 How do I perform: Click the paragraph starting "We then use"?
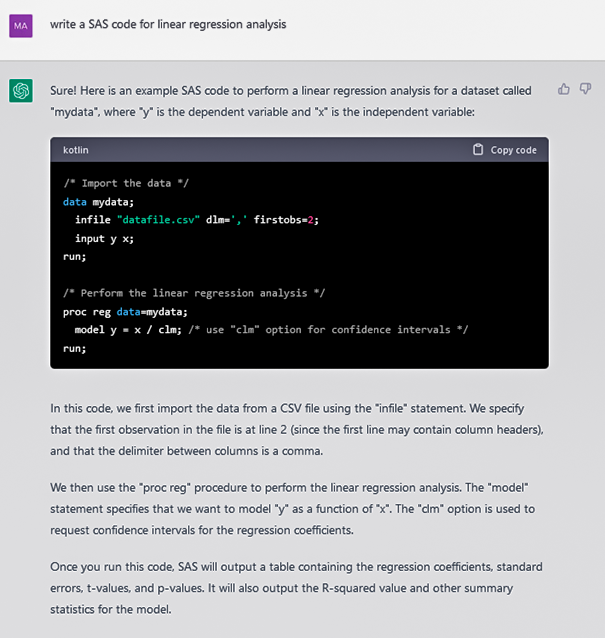293,509
